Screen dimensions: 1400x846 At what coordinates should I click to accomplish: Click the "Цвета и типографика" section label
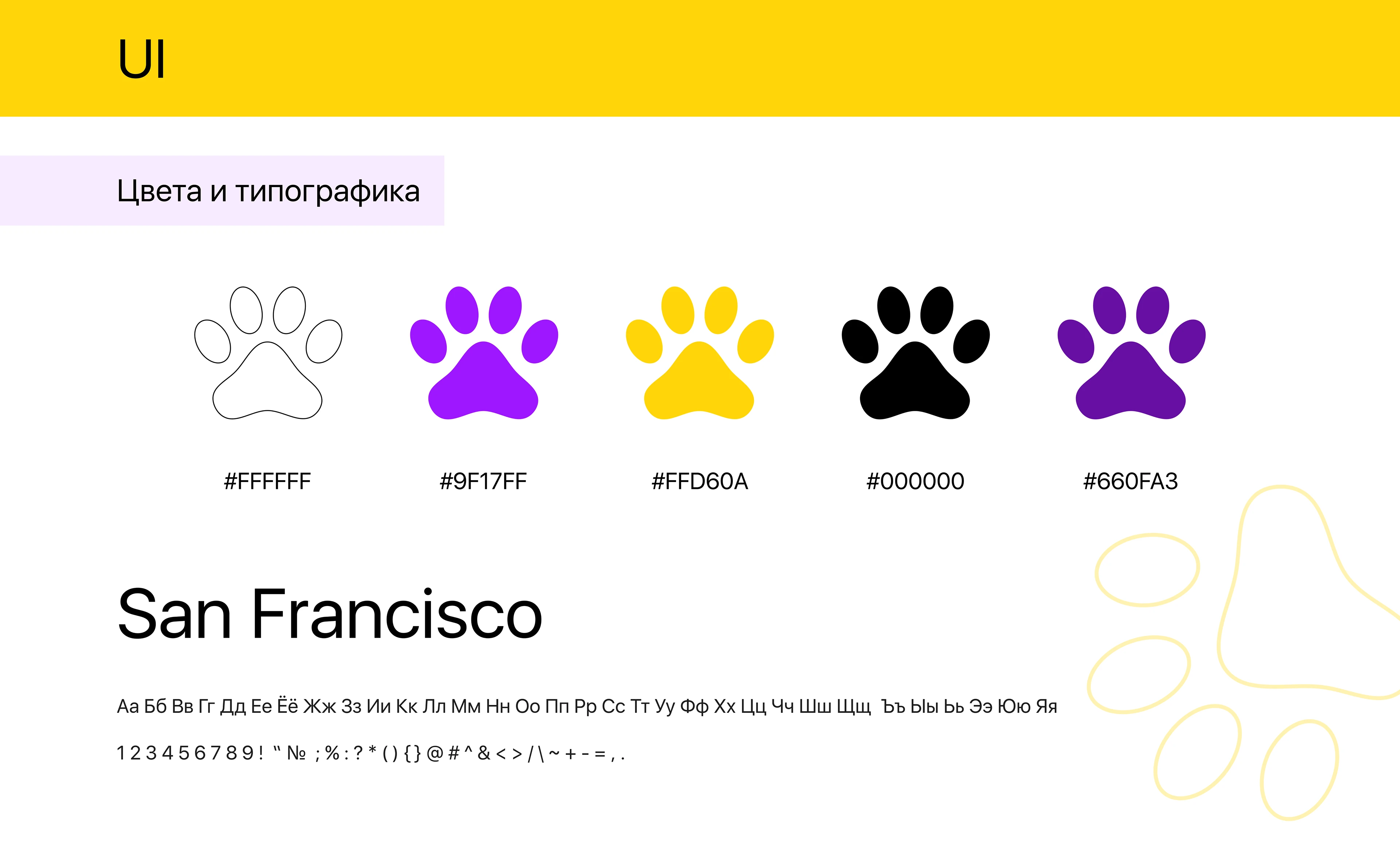click(268, 191)
